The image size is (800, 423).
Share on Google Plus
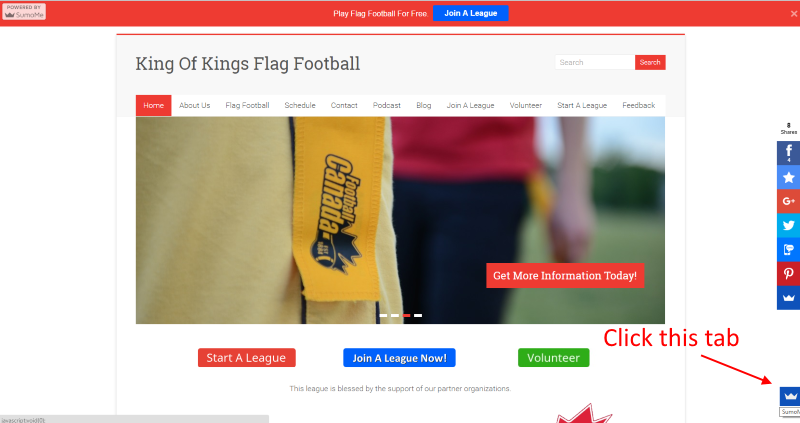(788, 201)
